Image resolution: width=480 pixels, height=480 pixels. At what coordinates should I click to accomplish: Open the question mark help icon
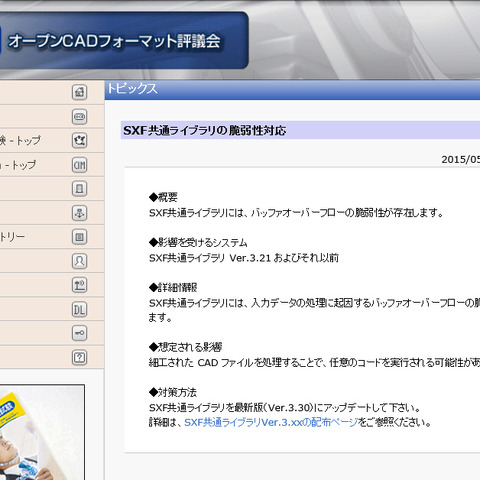coord(79,358)
